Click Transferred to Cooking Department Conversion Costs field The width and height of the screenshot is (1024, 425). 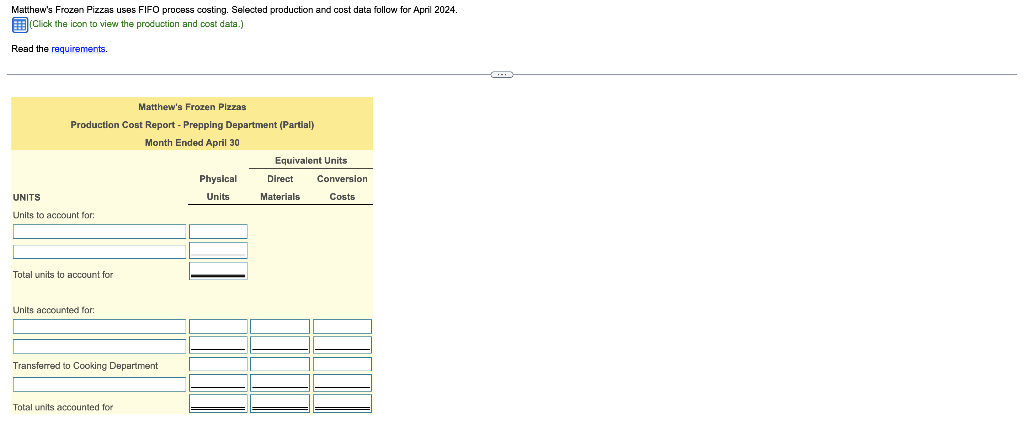342,364
